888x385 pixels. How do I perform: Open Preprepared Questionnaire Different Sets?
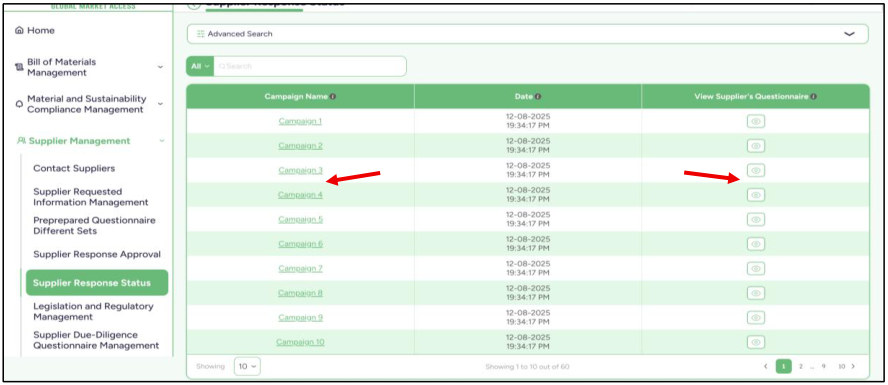[x=94, y=225]
